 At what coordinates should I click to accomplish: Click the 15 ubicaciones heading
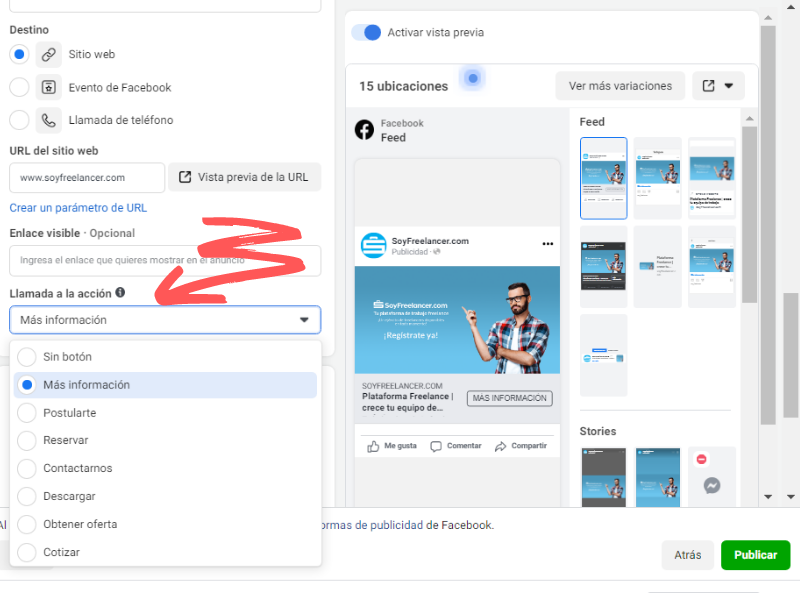[x=404, y=87]
